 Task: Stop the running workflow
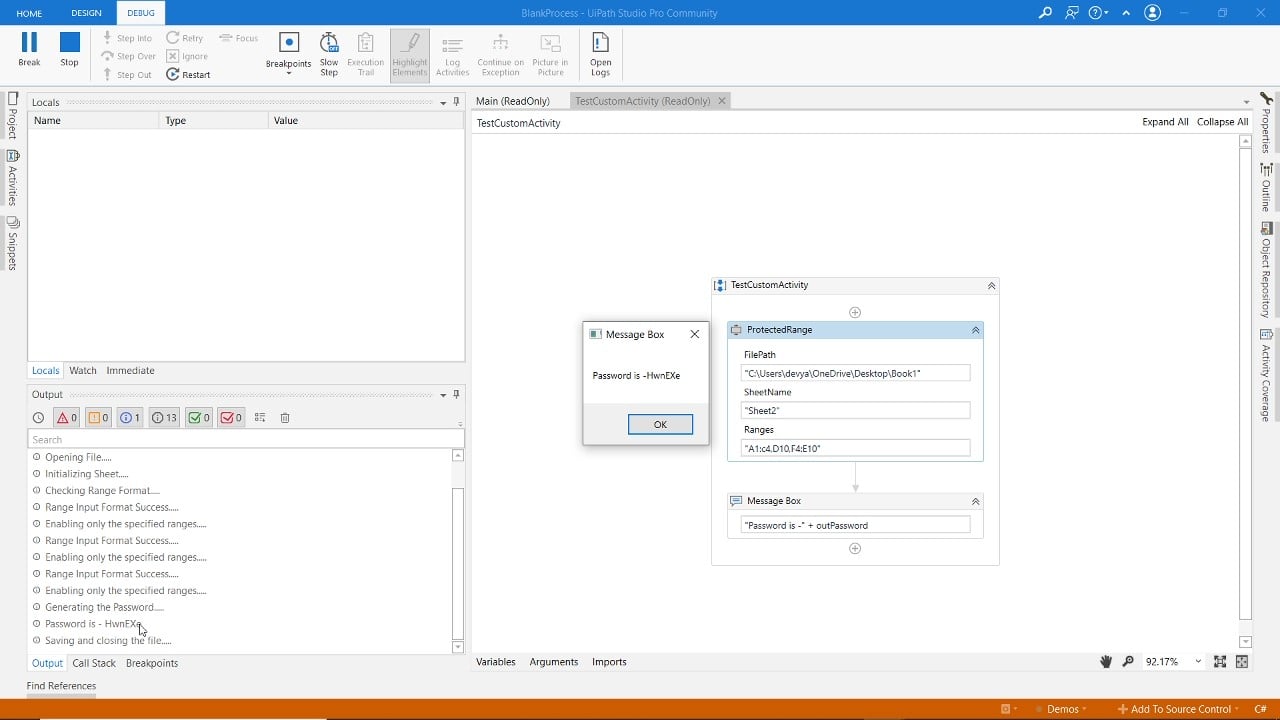point(69,49)
